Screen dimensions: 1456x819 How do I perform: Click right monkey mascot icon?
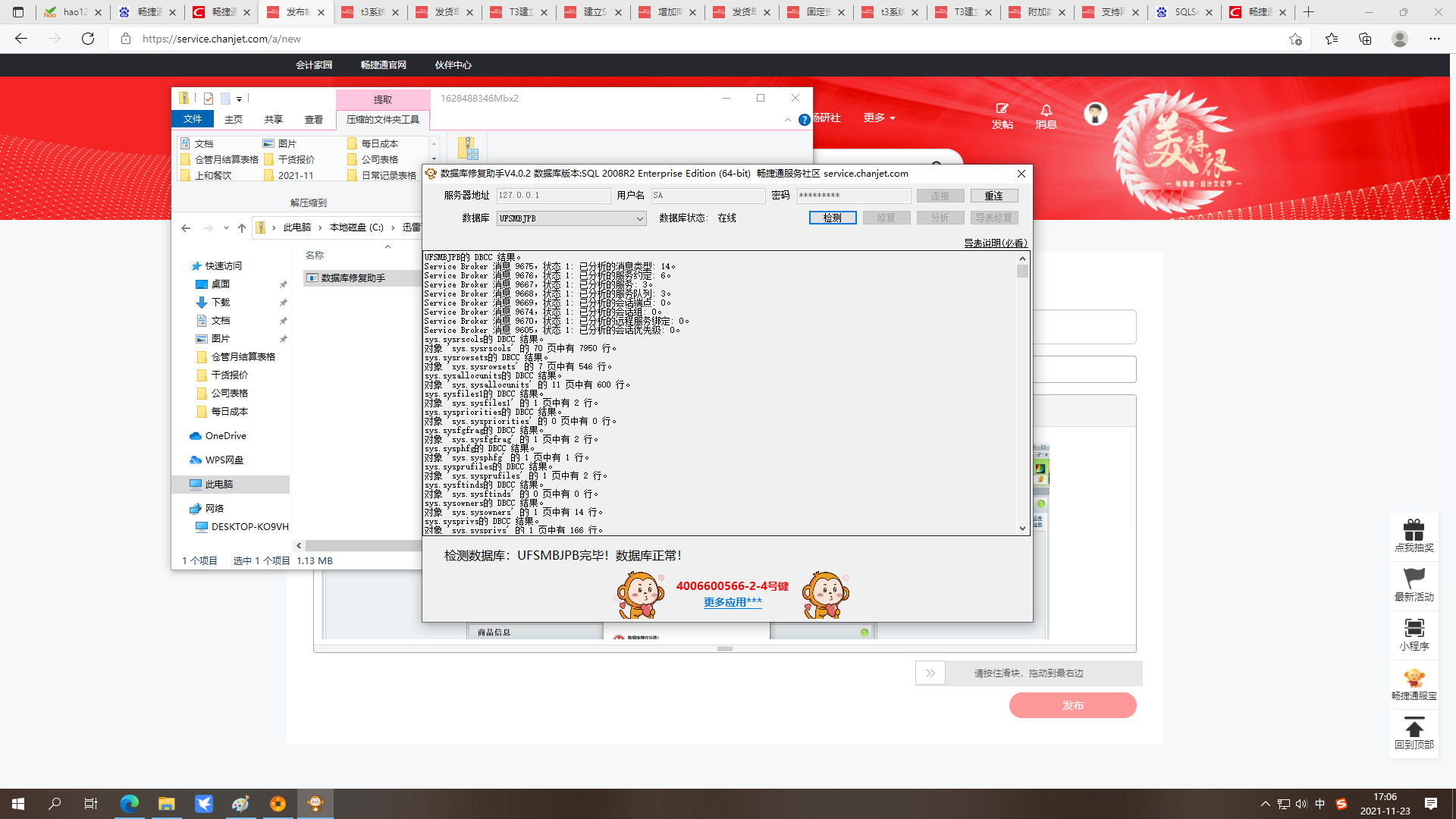coord(826,595)
